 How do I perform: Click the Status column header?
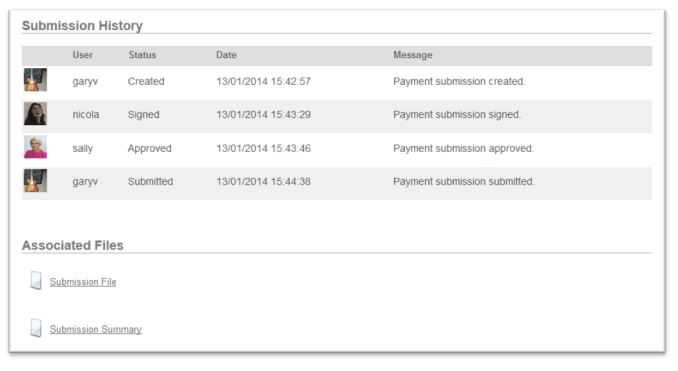[142, 55]
